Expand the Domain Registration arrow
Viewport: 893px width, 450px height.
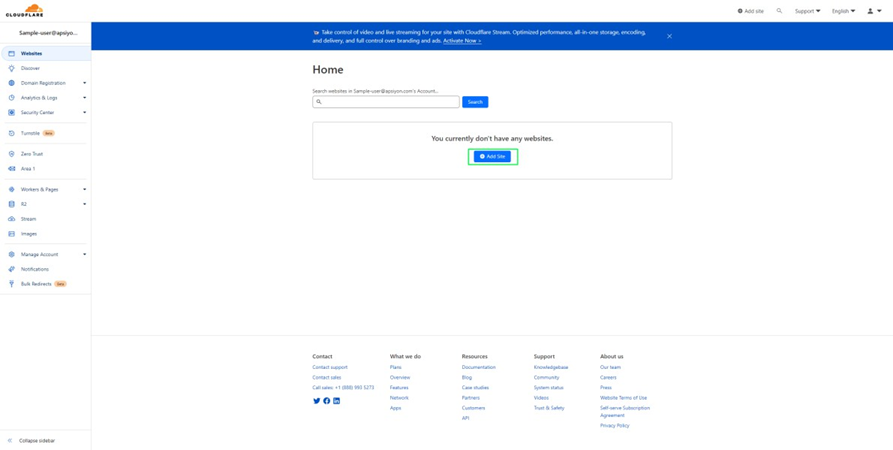(x=84, y=83)
